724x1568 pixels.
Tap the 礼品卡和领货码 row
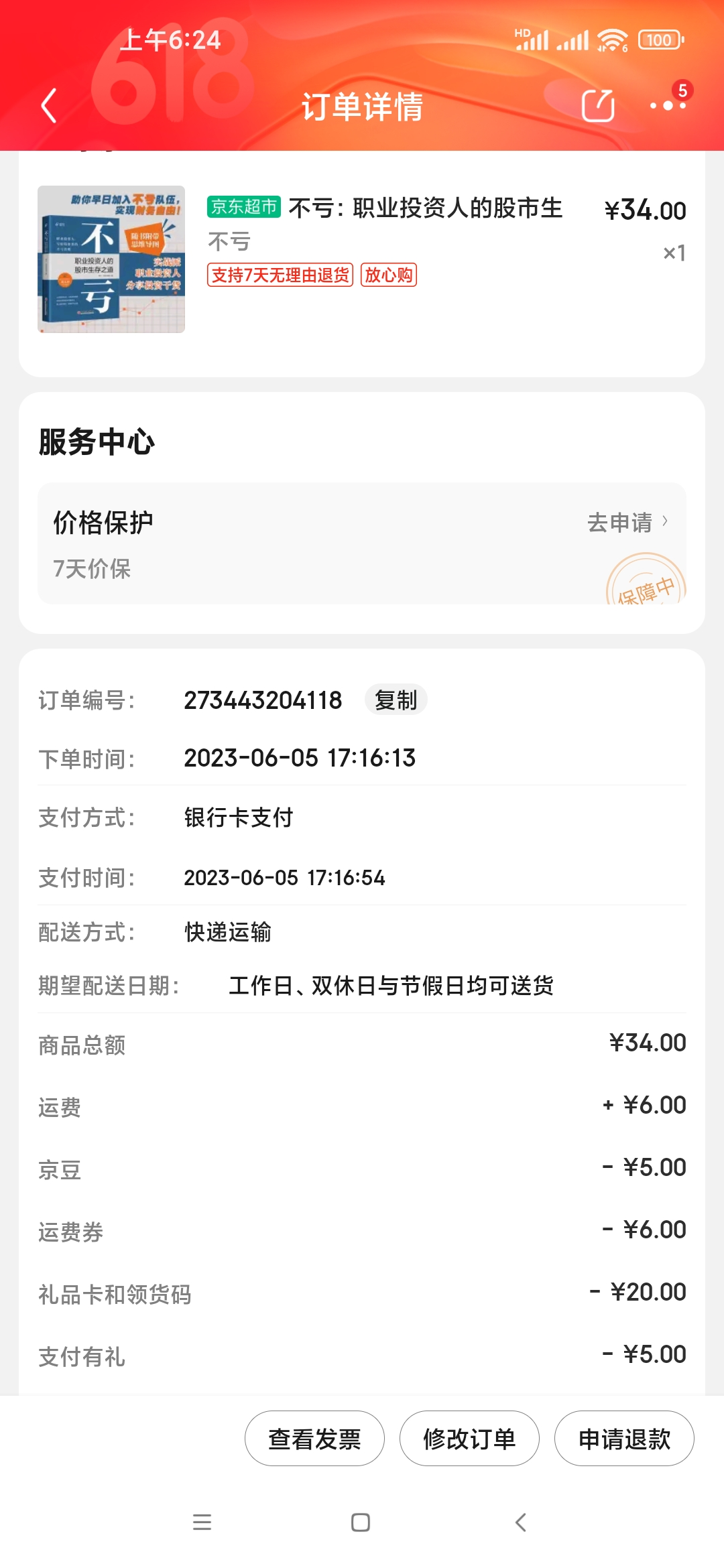point(362,1293)
